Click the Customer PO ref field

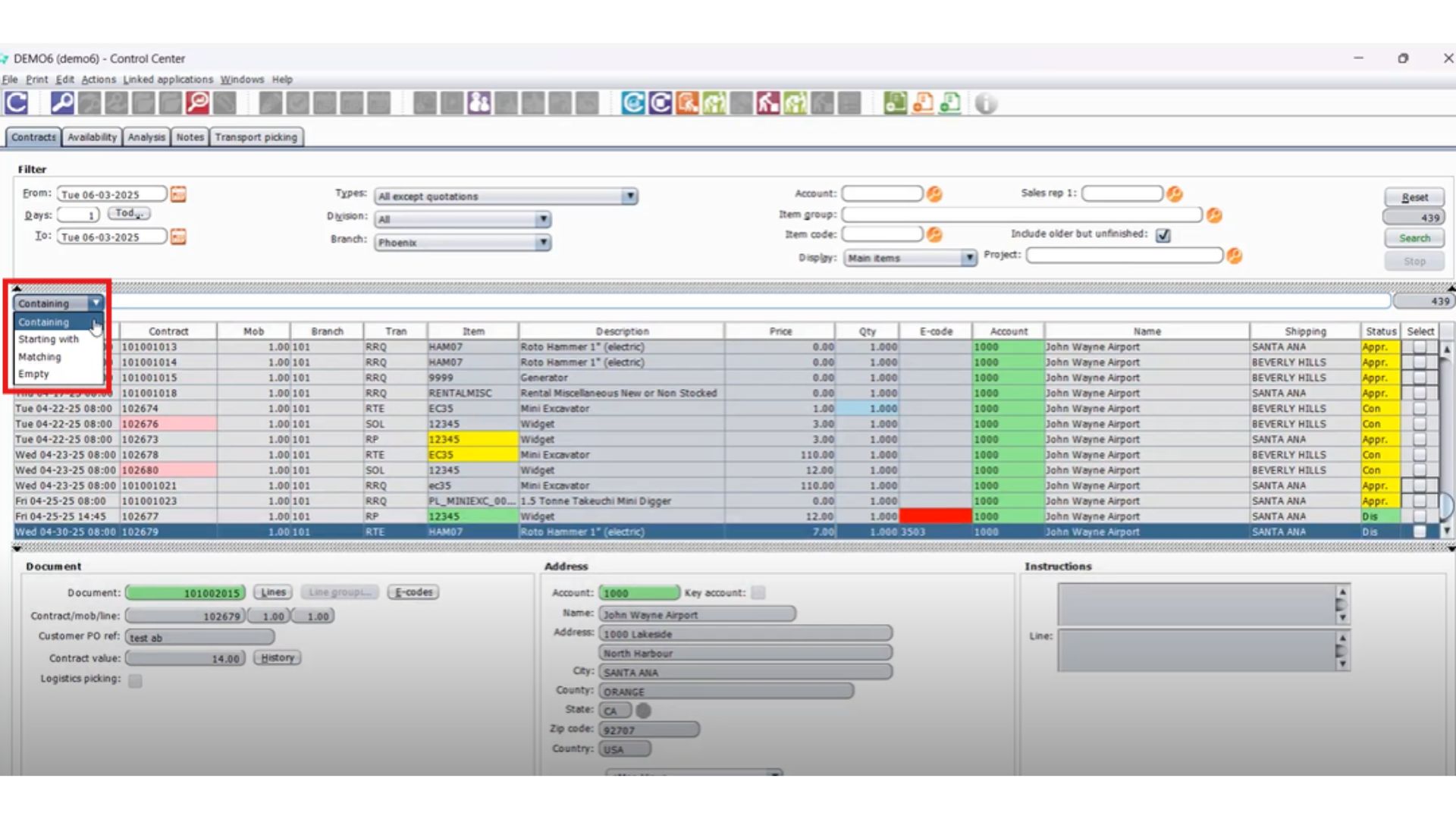point(199,638)
